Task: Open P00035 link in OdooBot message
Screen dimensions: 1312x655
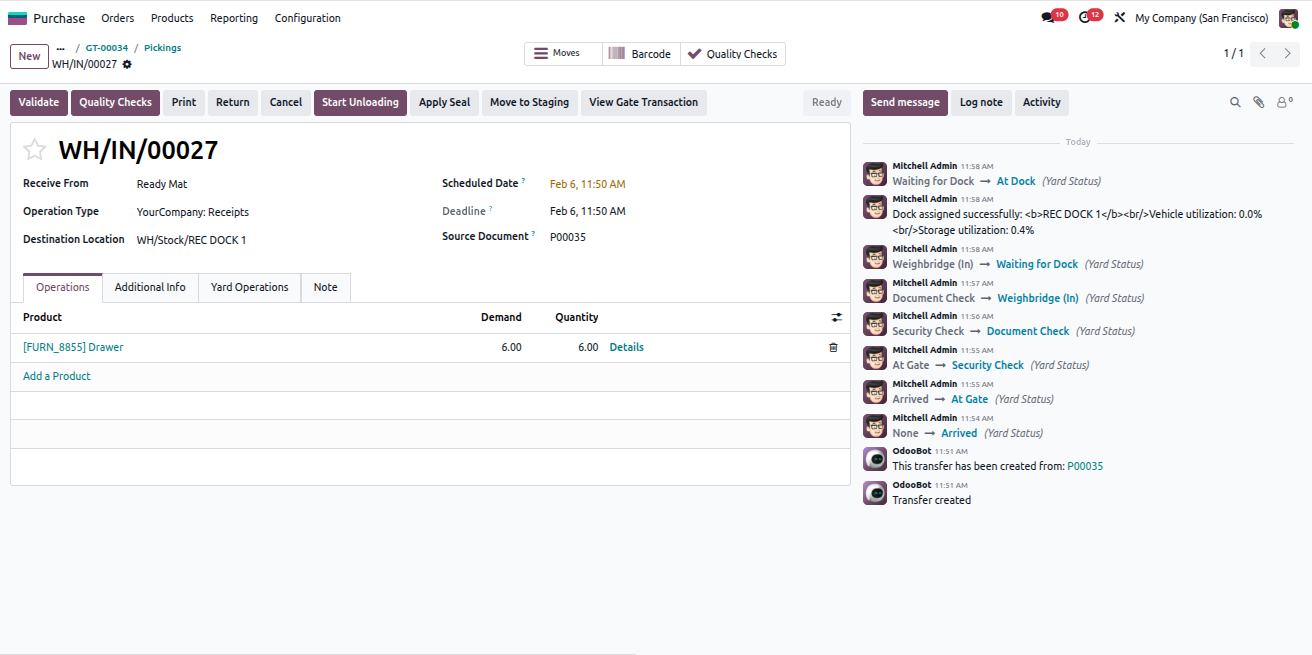Action: point(1085,466)
